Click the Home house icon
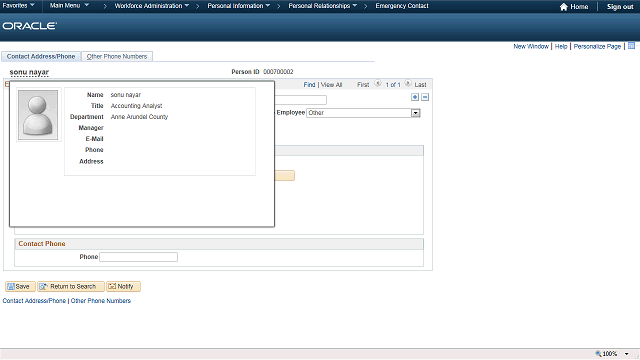 click(x=564, y=7)
